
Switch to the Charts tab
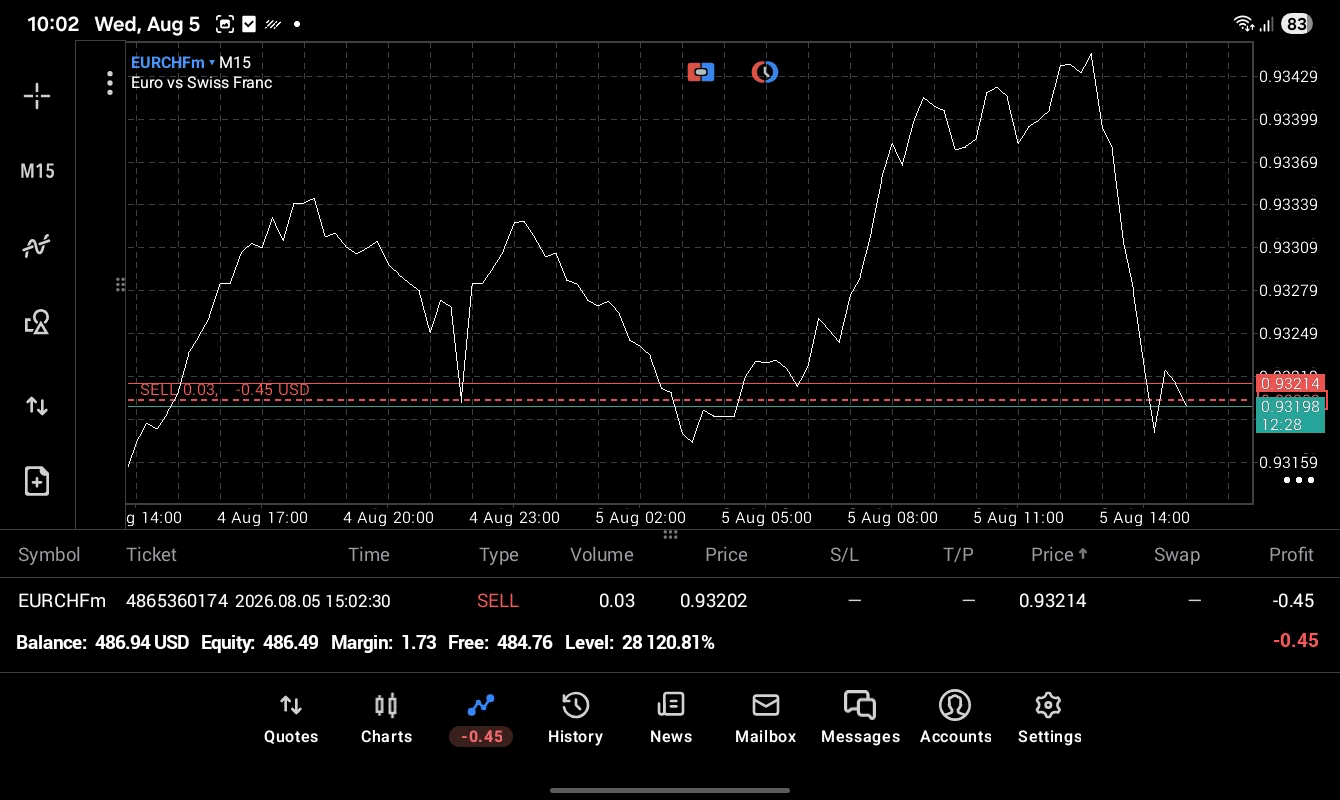click(x=386, y=719)
